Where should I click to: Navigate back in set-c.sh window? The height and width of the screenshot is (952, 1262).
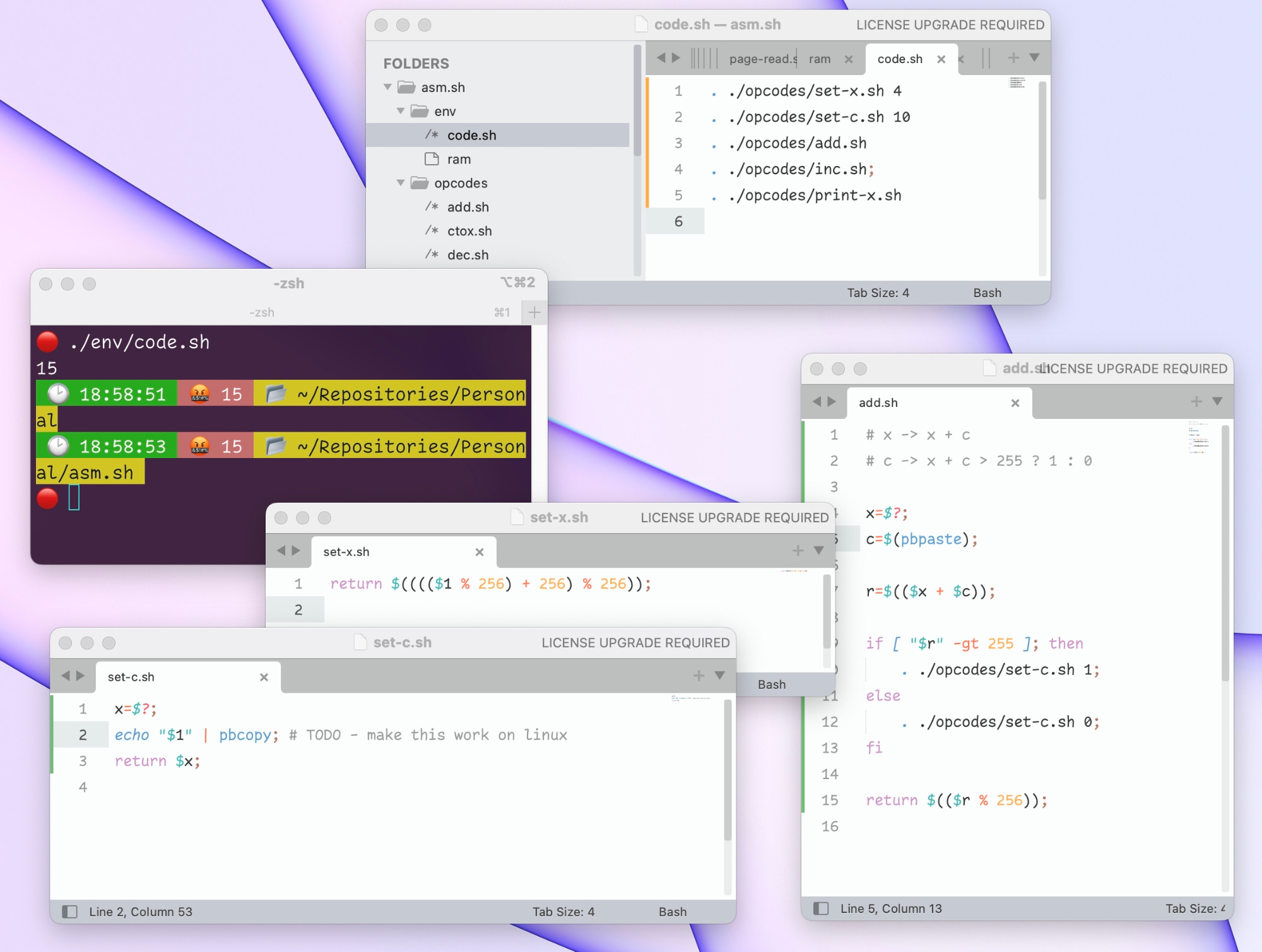tap(66, 676)
